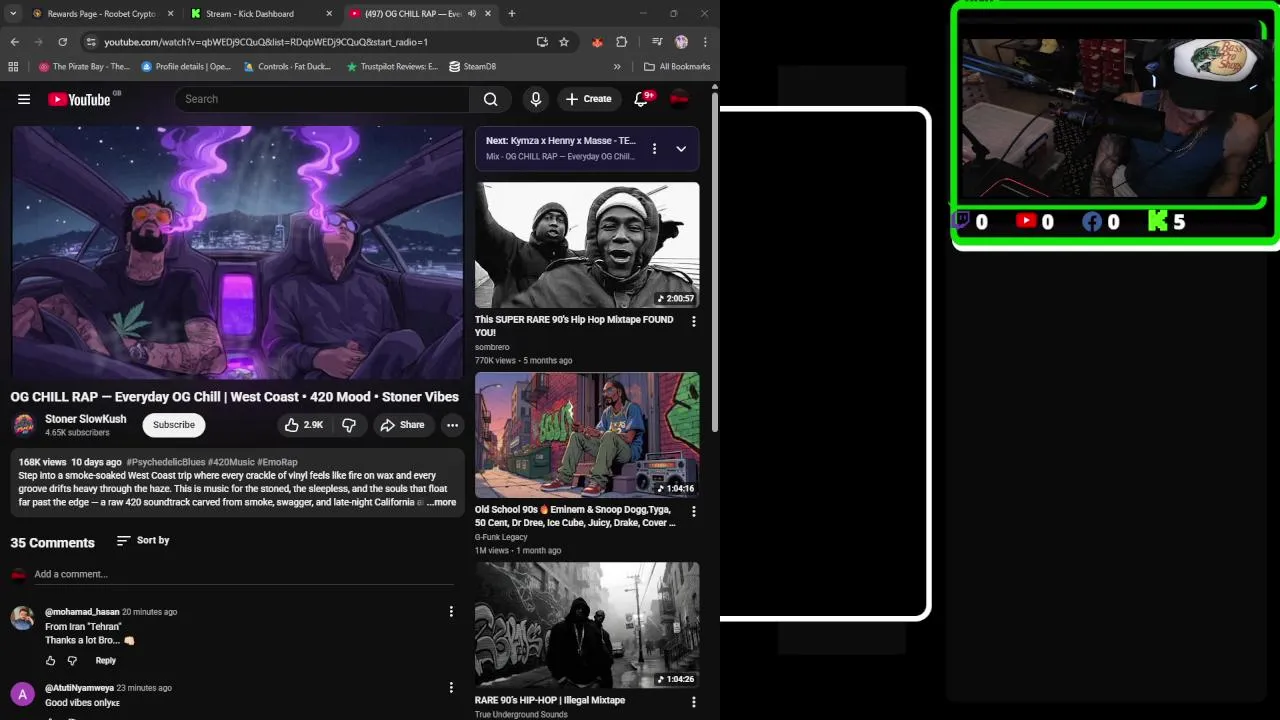Expand the Next mix playlist panel
Screen dimensions: 1280x720
[x=681, y=149]
